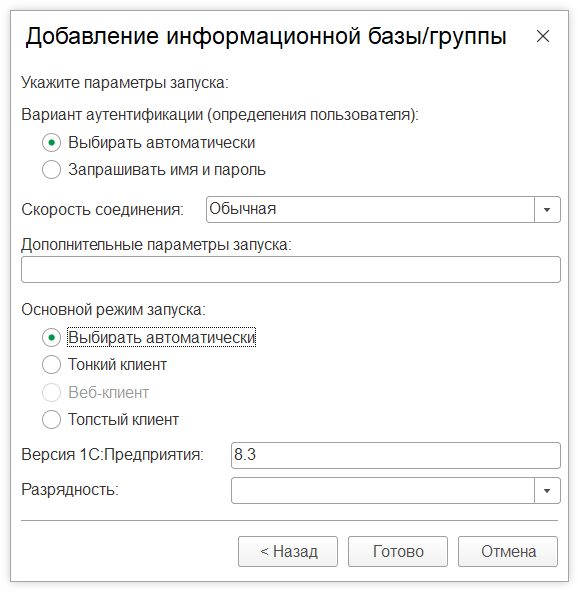Screen dimensions: 578x592
Task: Choose 'Толстый клиент' launch mode
Action: [x=52, y=419]
